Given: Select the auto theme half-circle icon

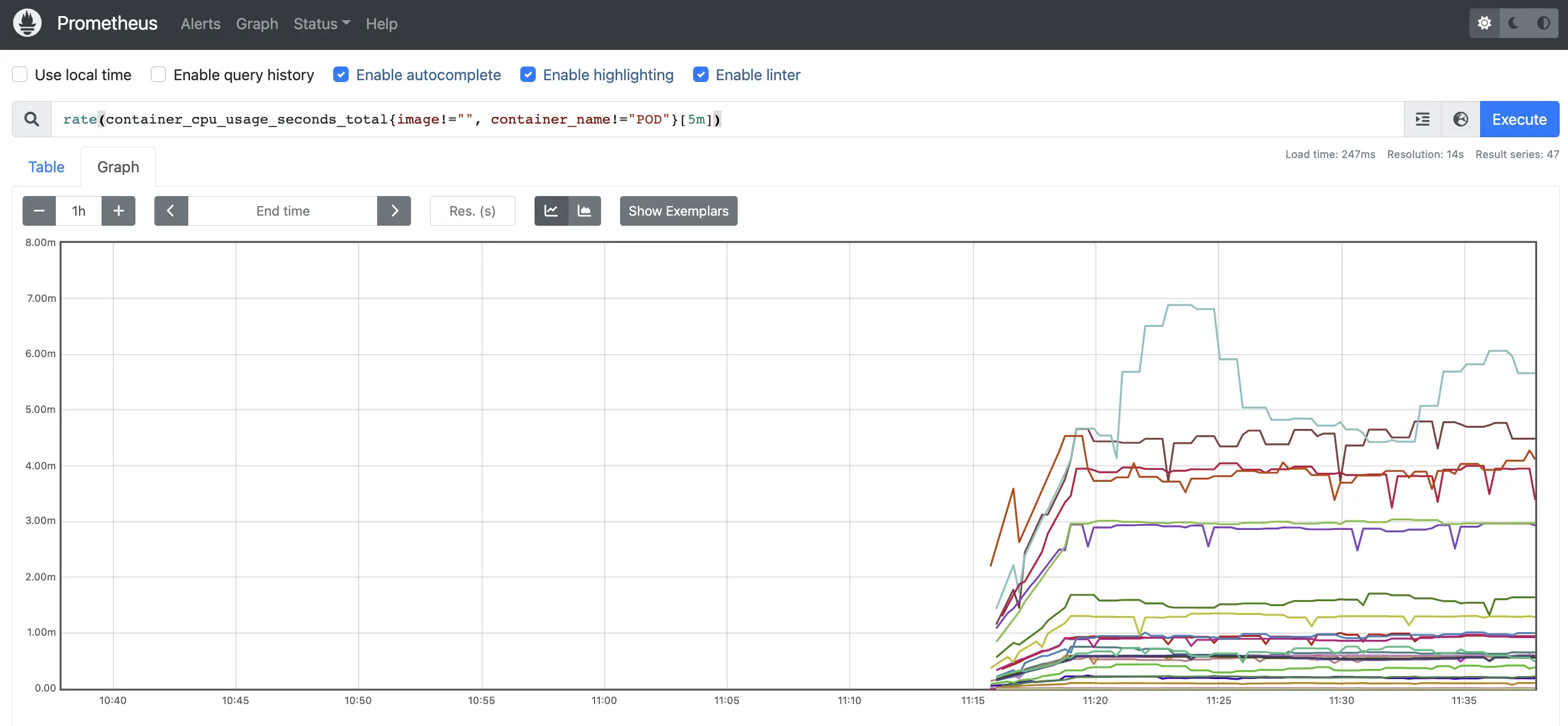Looking at the screenshot, I should 1543,23.
